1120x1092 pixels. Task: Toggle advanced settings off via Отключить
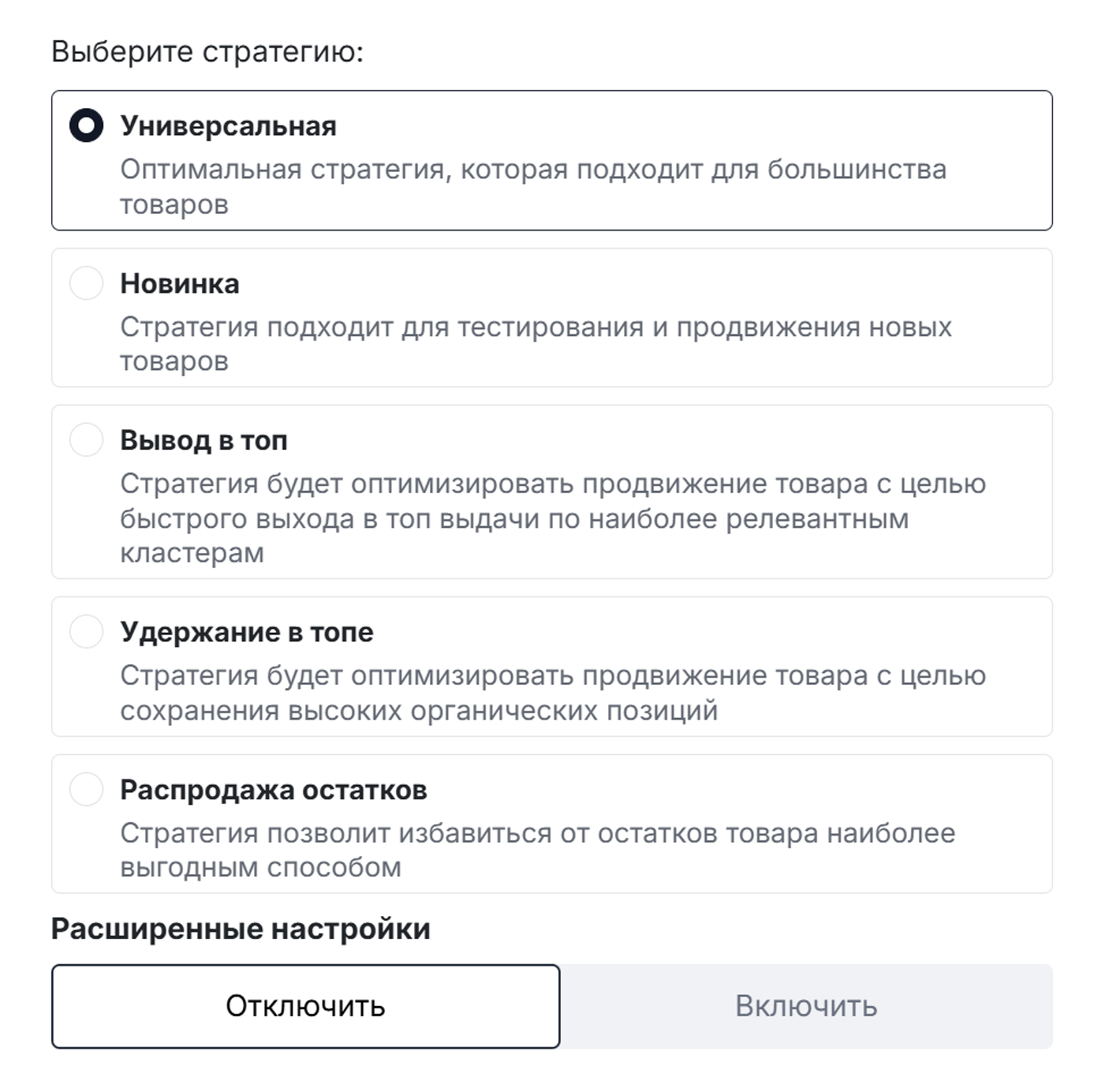point(305,1006)
